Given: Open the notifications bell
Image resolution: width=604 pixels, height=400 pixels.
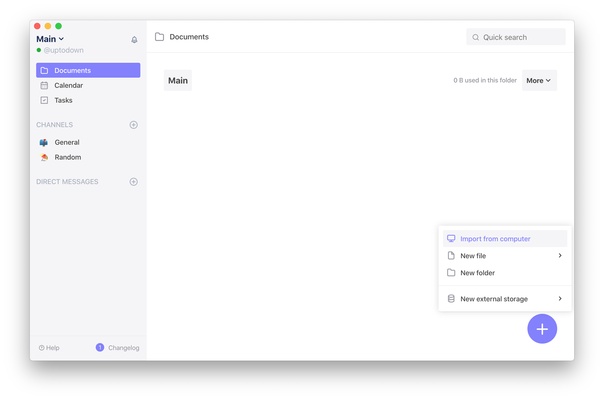Looking at the screenshot, I should pos(134,40).
